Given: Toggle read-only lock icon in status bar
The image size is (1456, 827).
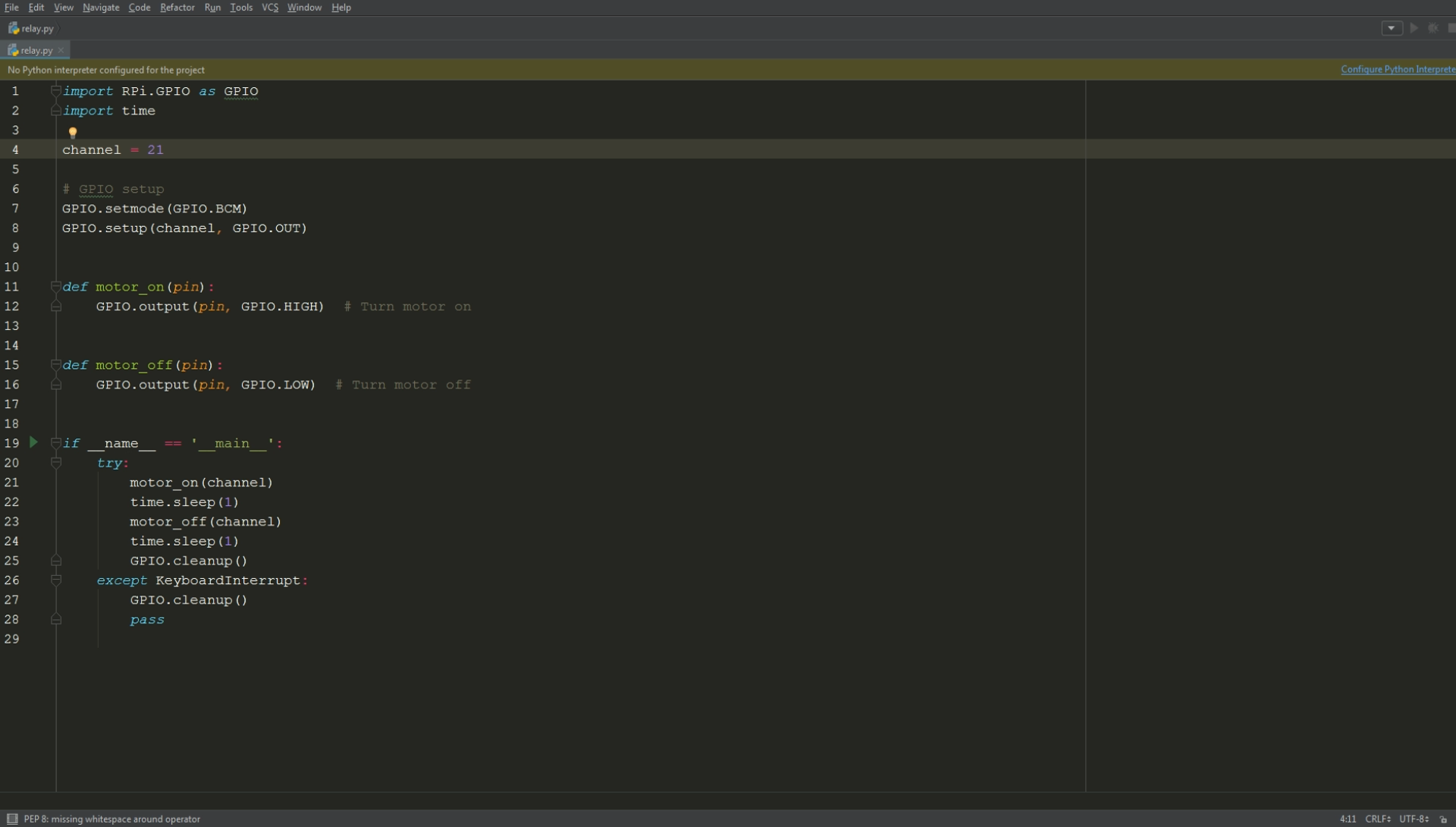Looking at the screenshot, I should (x=1444, y=819).
